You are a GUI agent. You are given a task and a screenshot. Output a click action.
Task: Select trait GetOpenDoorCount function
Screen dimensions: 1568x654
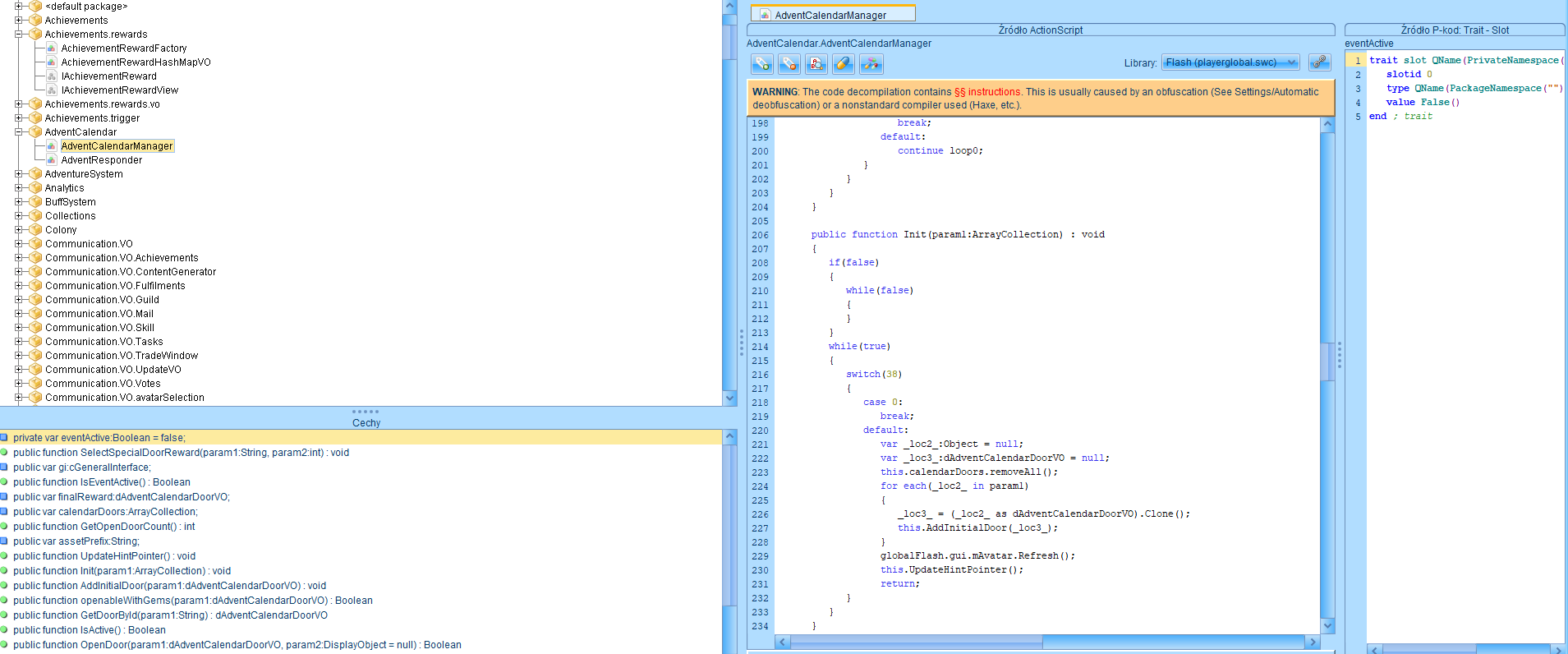104,526
